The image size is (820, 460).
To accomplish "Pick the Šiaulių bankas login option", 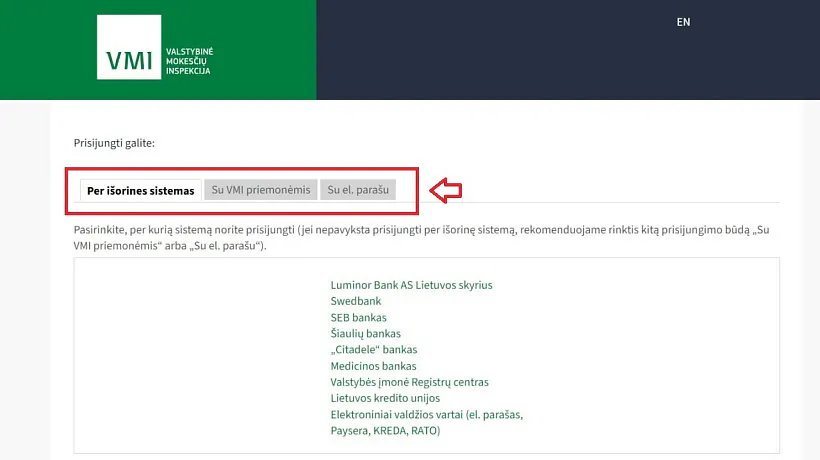I will click(365, 333).
